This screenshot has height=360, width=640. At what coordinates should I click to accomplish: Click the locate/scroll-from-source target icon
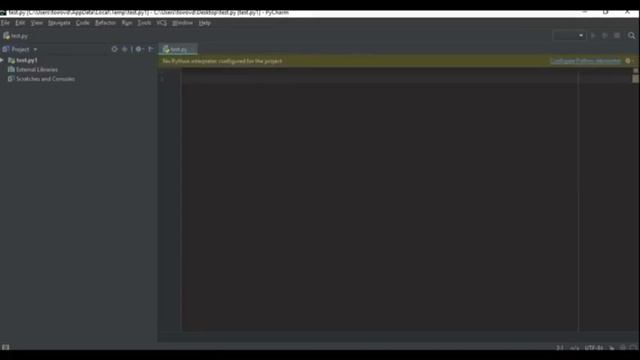[114, 49]
